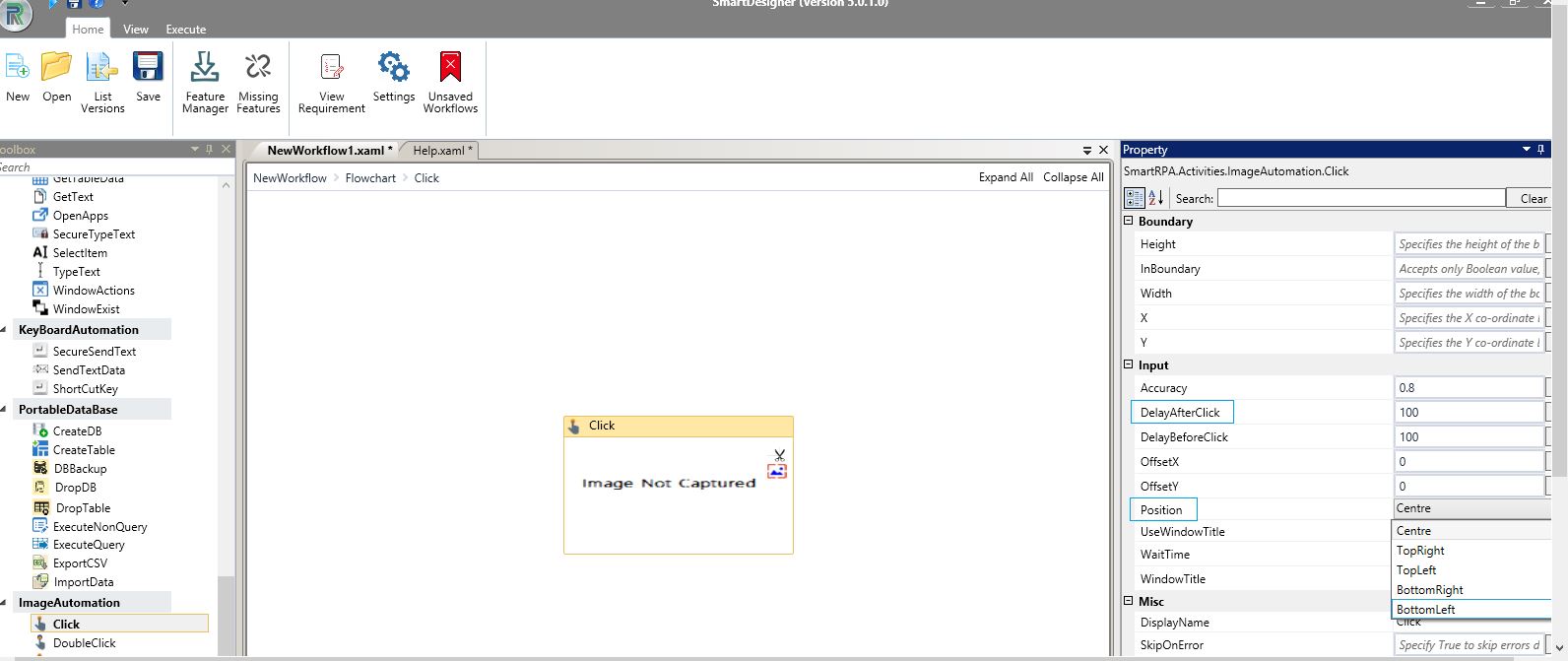Launch the Feature Manager

[x=205, y=67]
